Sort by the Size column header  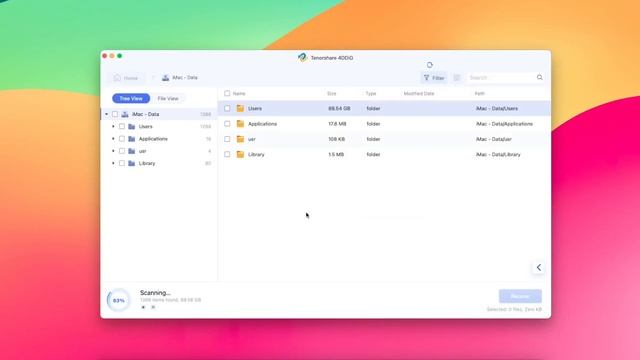[331, 93]
